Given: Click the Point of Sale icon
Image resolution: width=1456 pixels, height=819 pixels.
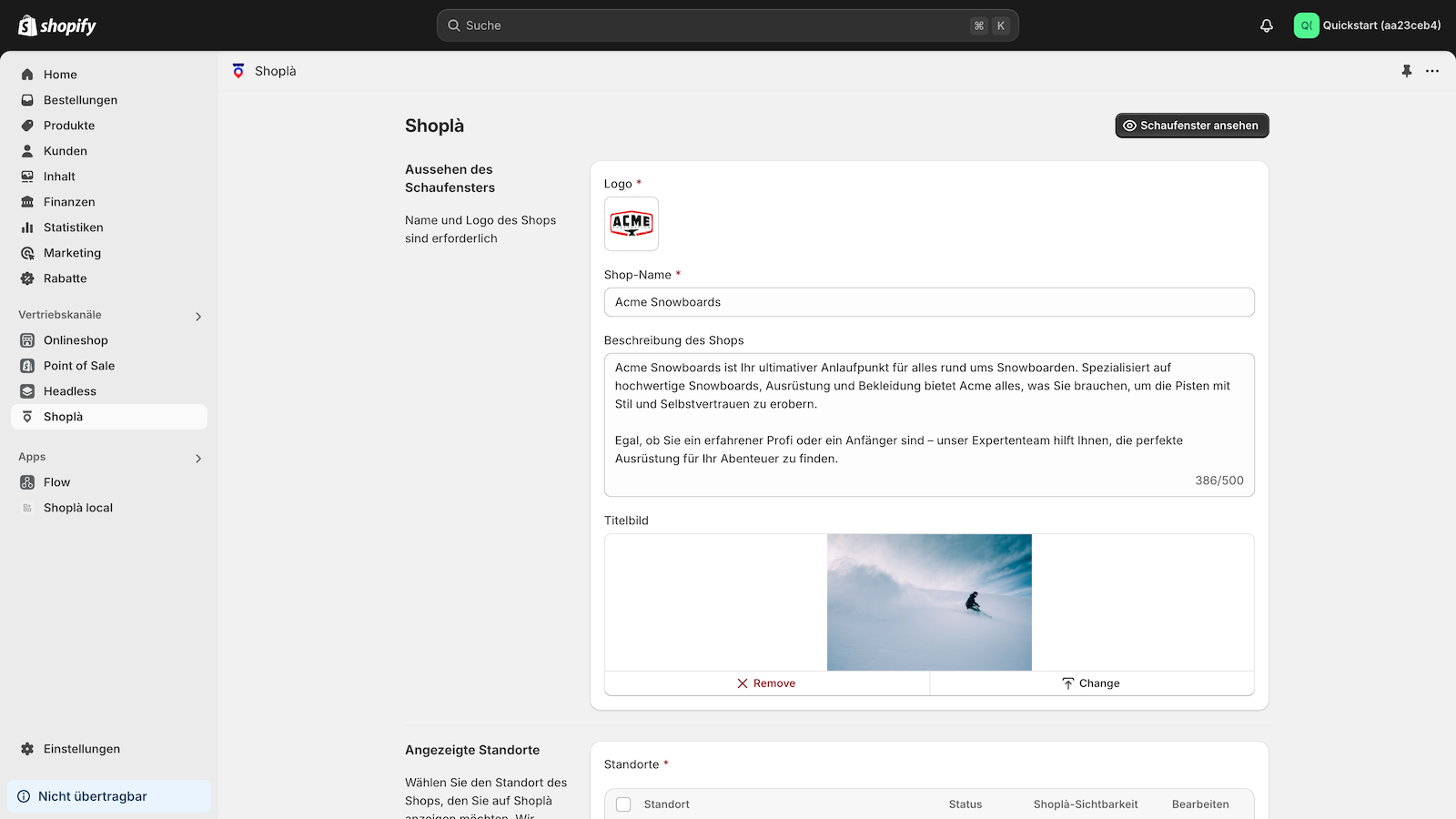Looking at the screenshot, I should click(27, 366).
